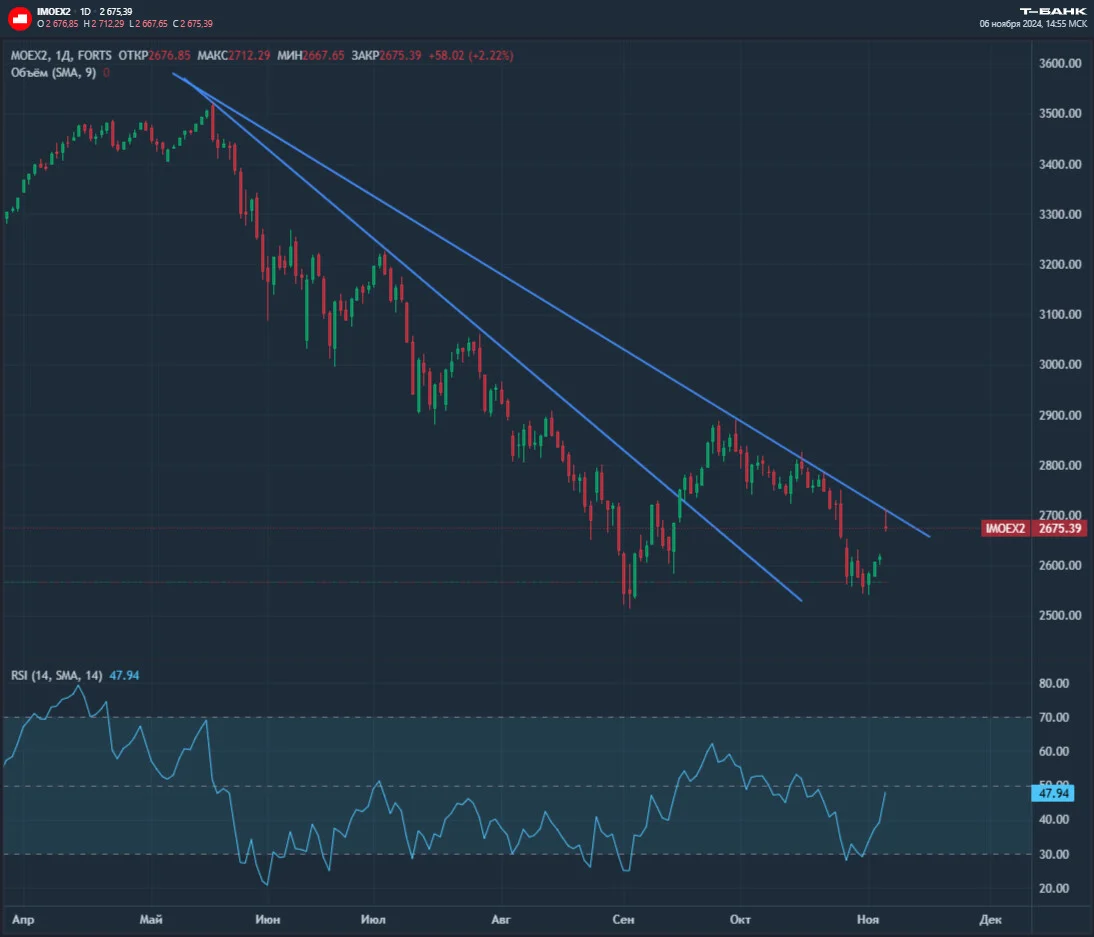Viewport: 1094px width, 937px height.
Task: Click the Май label on the time axis
Action: (x=151, y=920)
